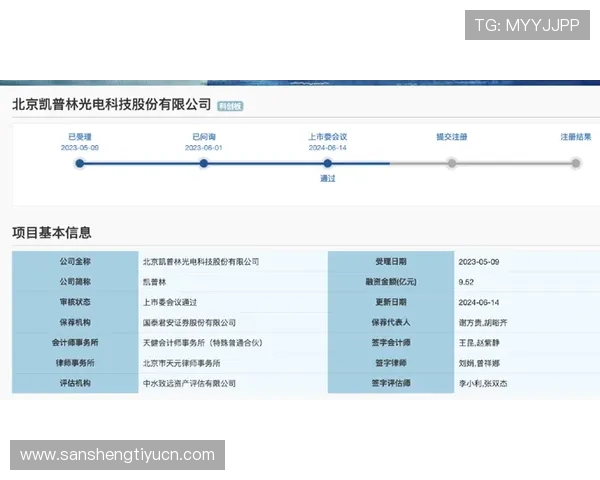Click the 保荐代表人 label cell
The image size is (600, 480).
tap(391, 322)
